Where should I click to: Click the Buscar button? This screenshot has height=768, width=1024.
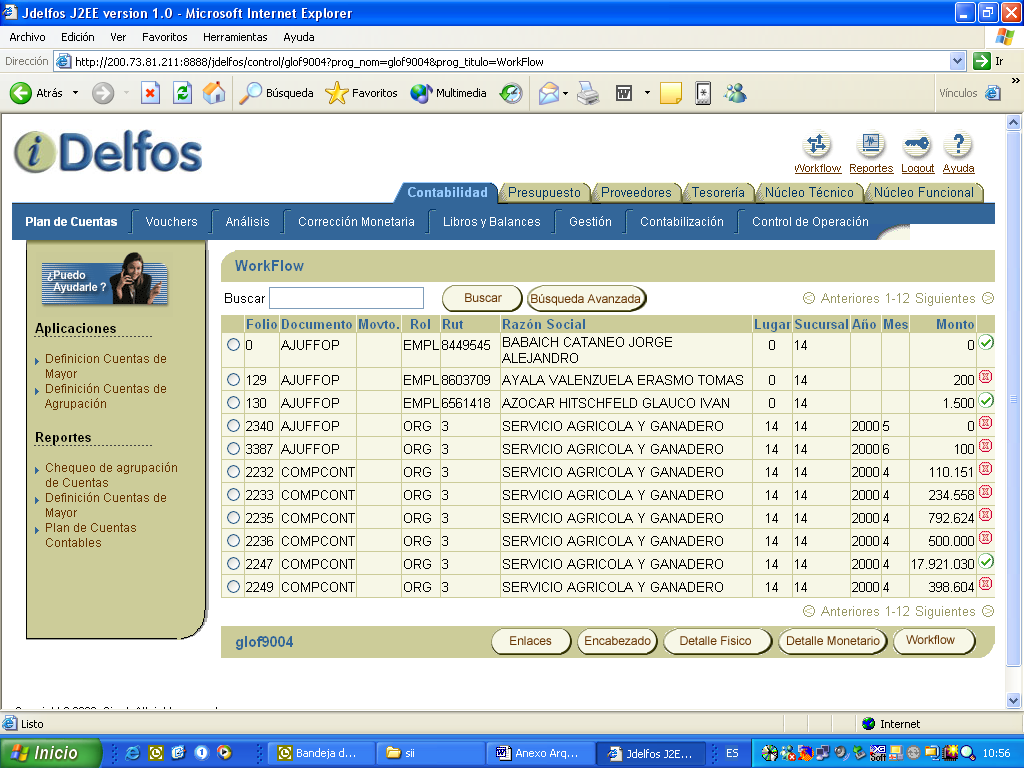click(482, 298)
